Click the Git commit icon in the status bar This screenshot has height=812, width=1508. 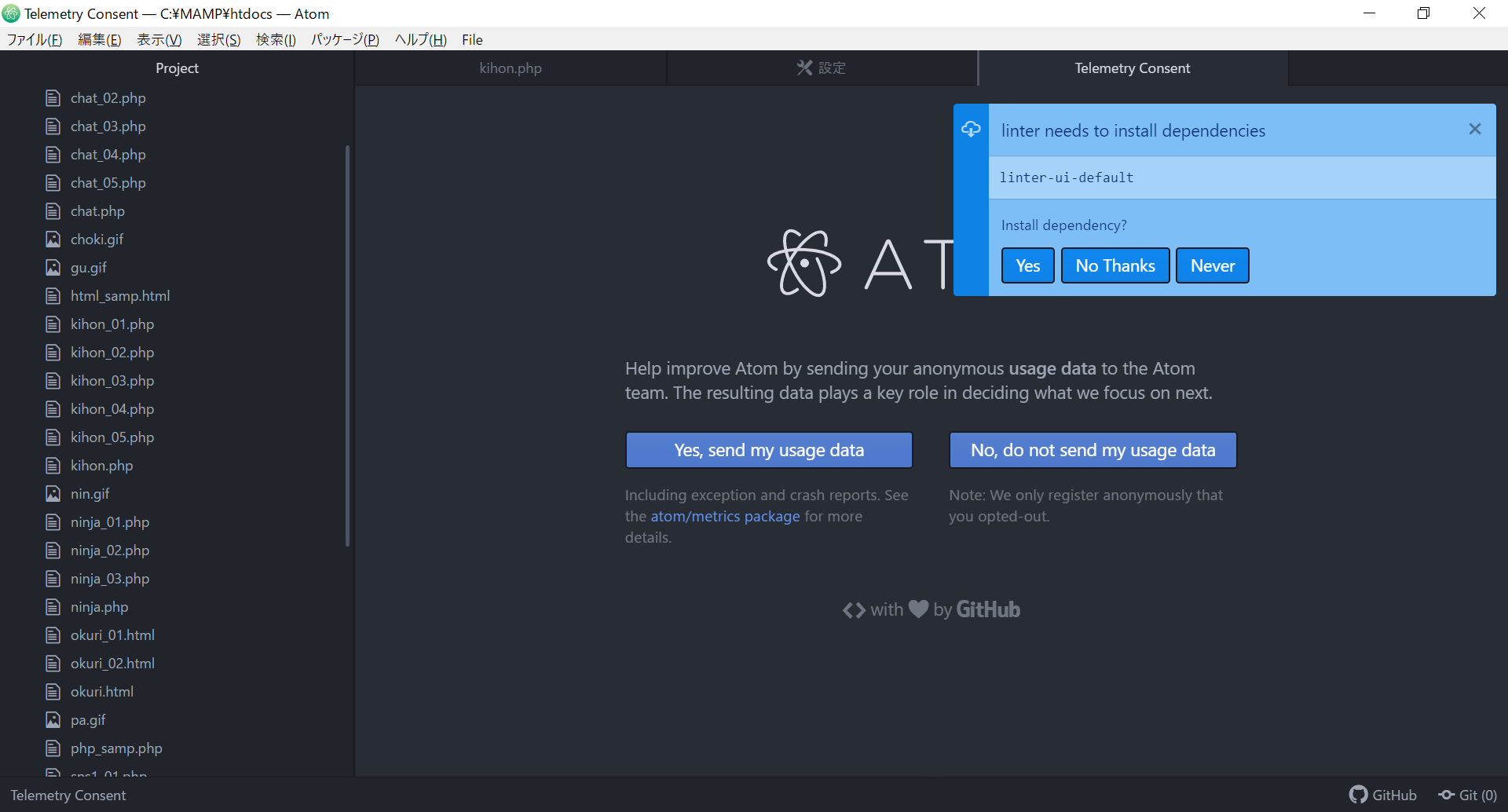pos(1446,795)
